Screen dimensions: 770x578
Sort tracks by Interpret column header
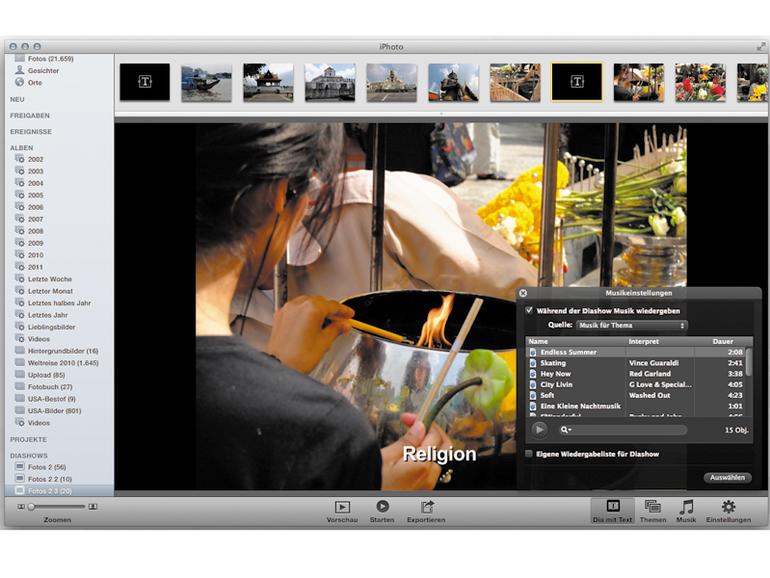[x=660, y=341]
